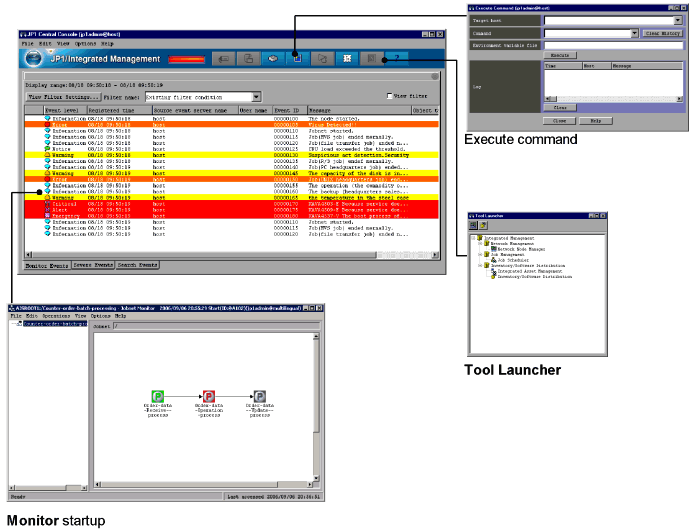Viewport: 691px width, 532px height.
Task: Open the File menu in JP1 Central Console
Action: [x=27, y=44]
